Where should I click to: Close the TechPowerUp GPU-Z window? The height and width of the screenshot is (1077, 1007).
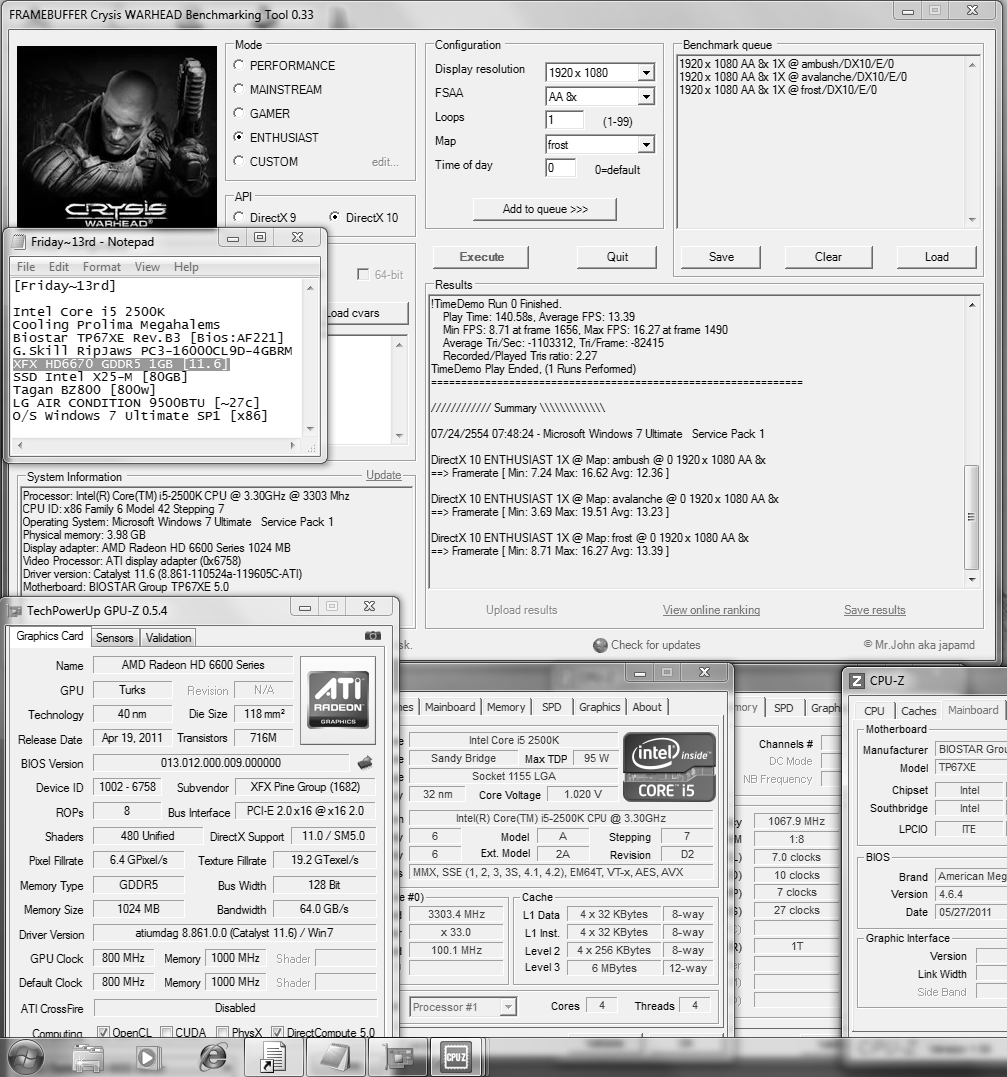click(x=370, y=606)
